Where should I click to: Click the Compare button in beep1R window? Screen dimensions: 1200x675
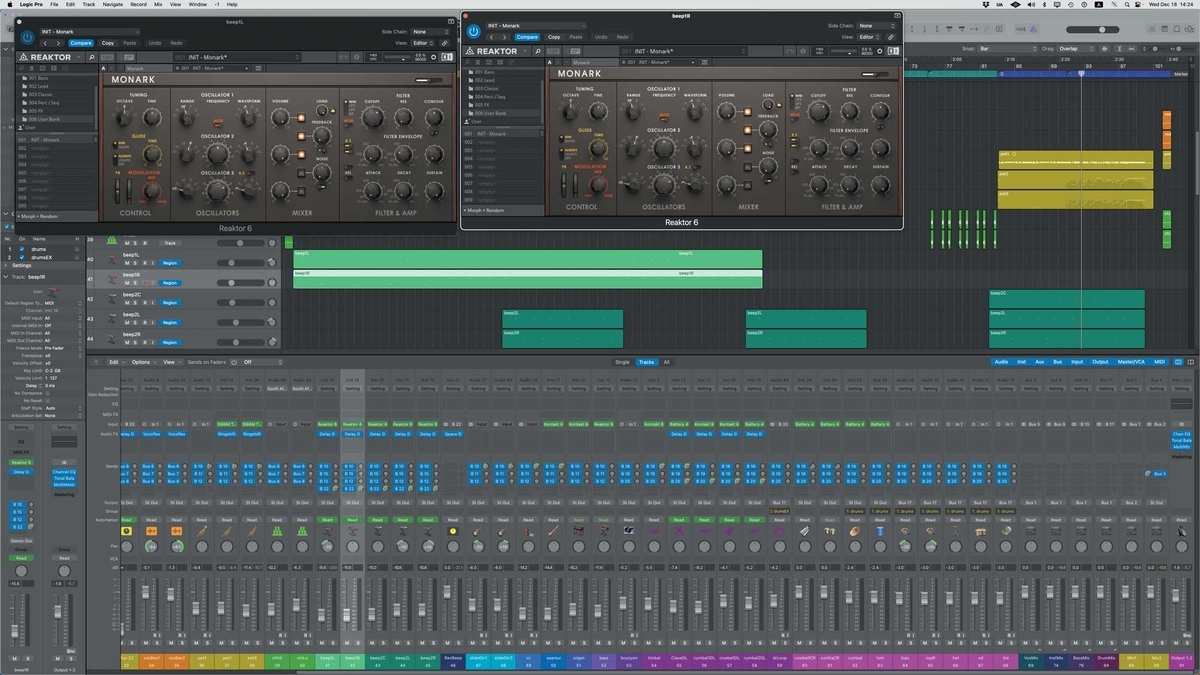coord(527,37)
